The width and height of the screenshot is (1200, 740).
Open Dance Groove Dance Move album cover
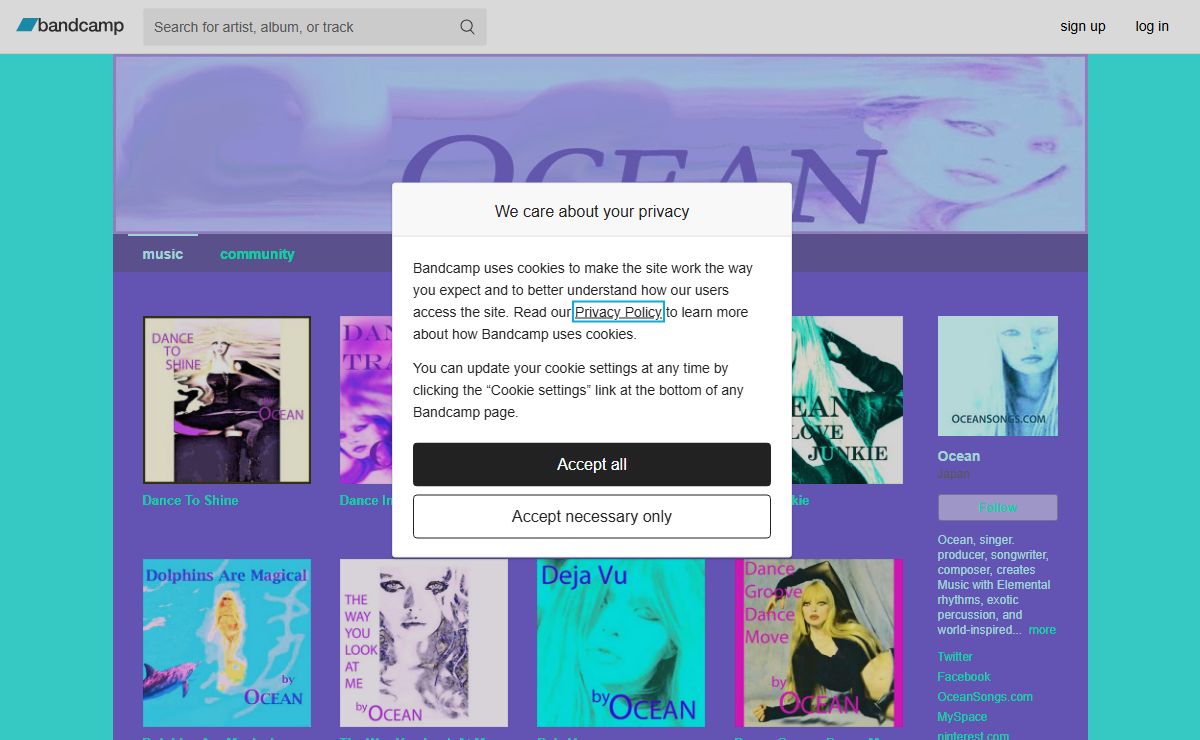818,643
